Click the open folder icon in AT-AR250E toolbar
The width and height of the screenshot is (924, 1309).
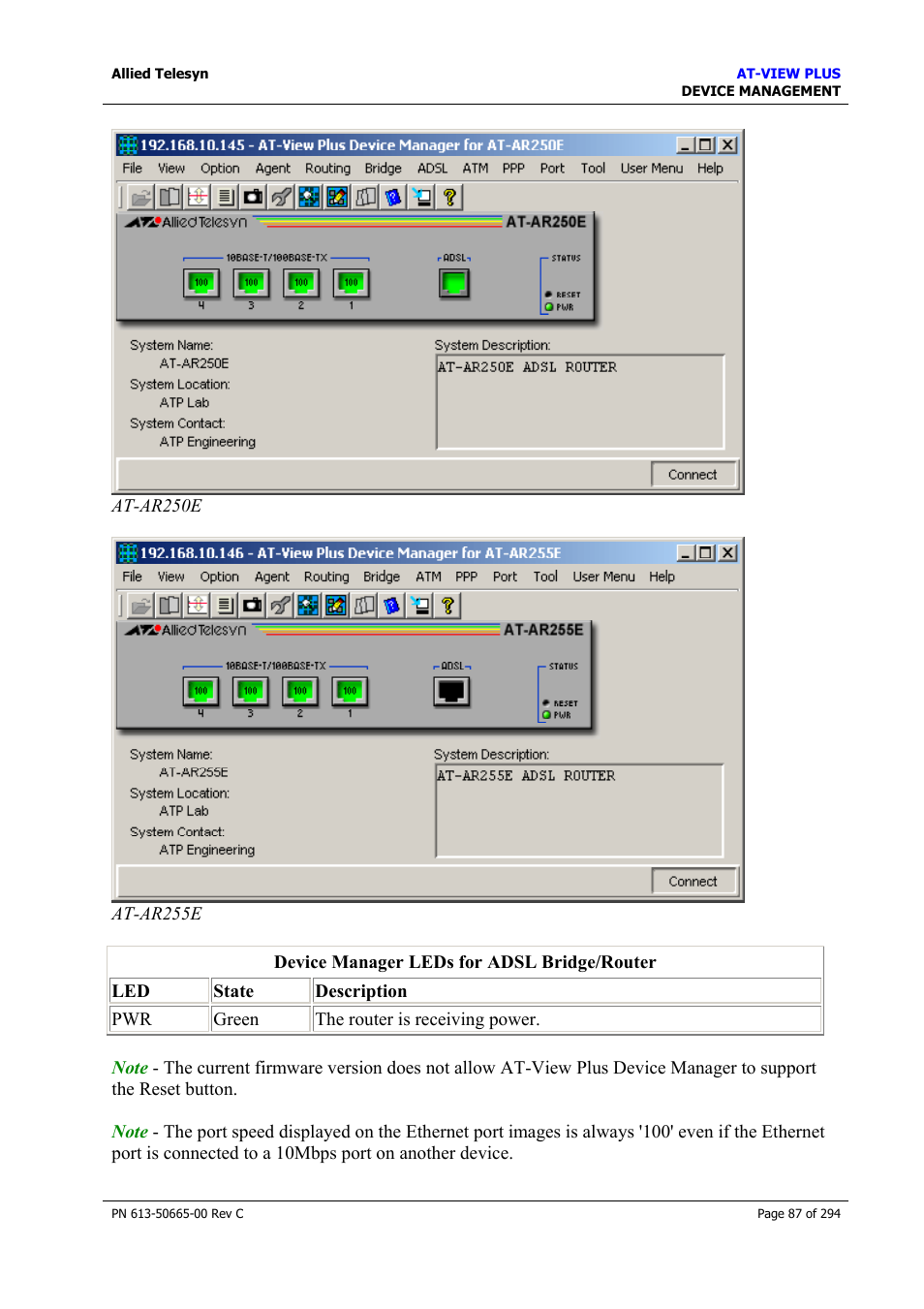141,198
